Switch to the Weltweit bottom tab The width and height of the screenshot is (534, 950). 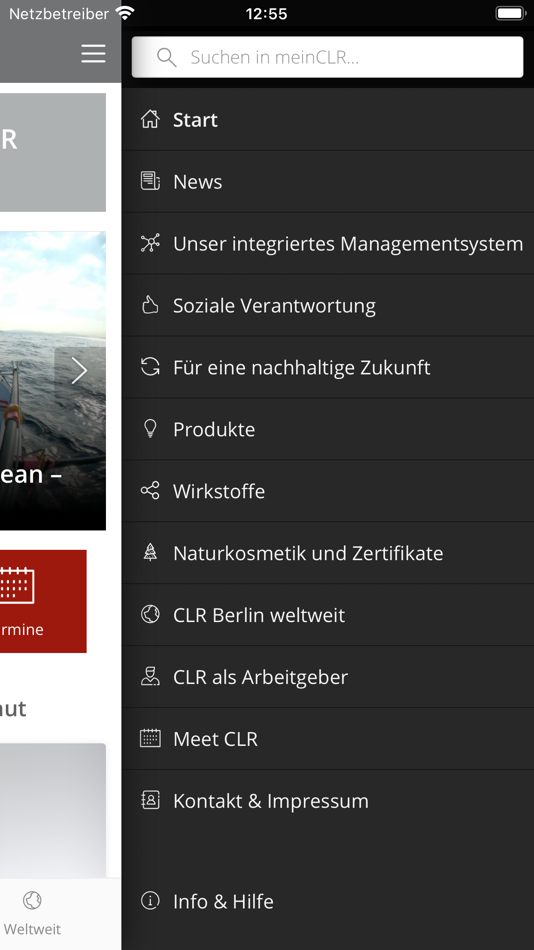point(32,914)
